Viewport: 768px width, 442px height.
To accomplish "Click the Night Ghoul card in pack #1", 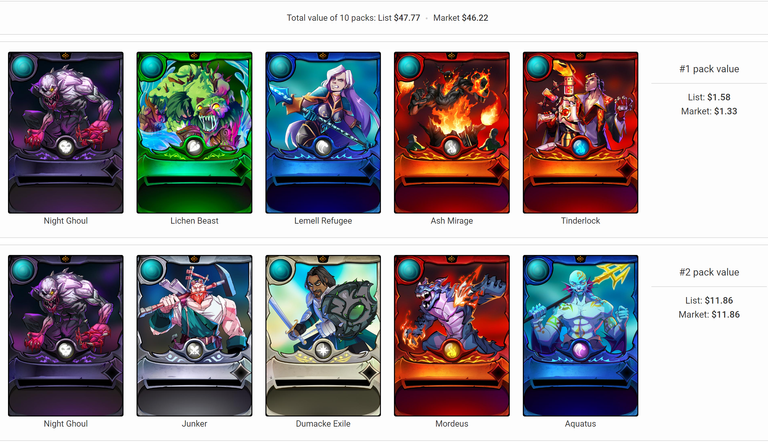I will point(66,133).
